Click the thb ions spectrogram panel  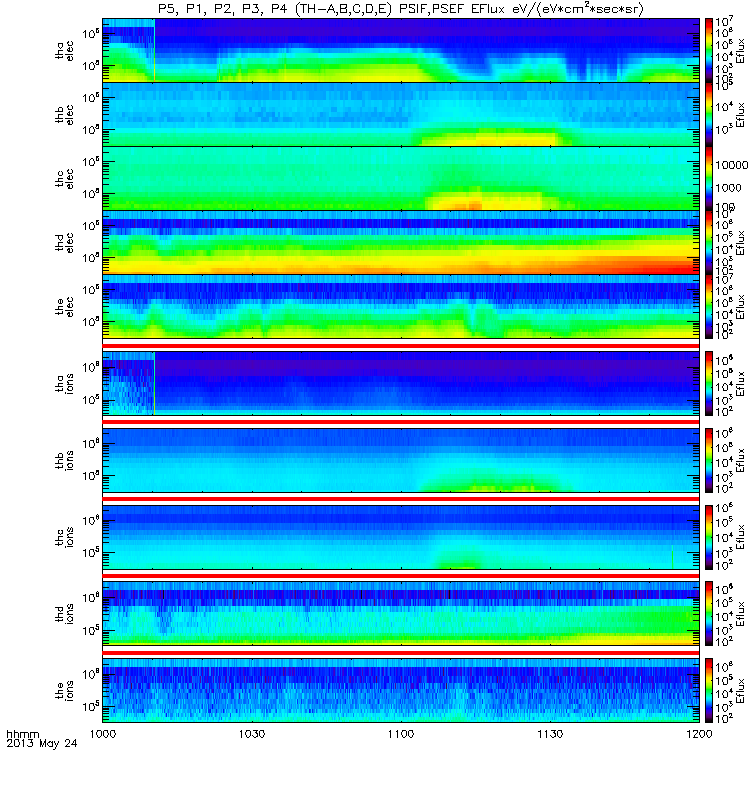point(401,460)
